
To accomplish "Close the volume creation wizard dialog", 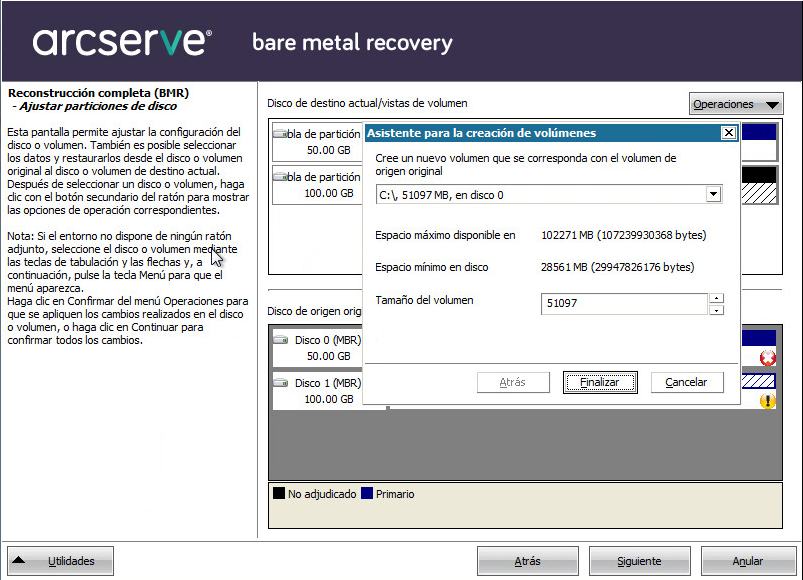I will [728, 133].
